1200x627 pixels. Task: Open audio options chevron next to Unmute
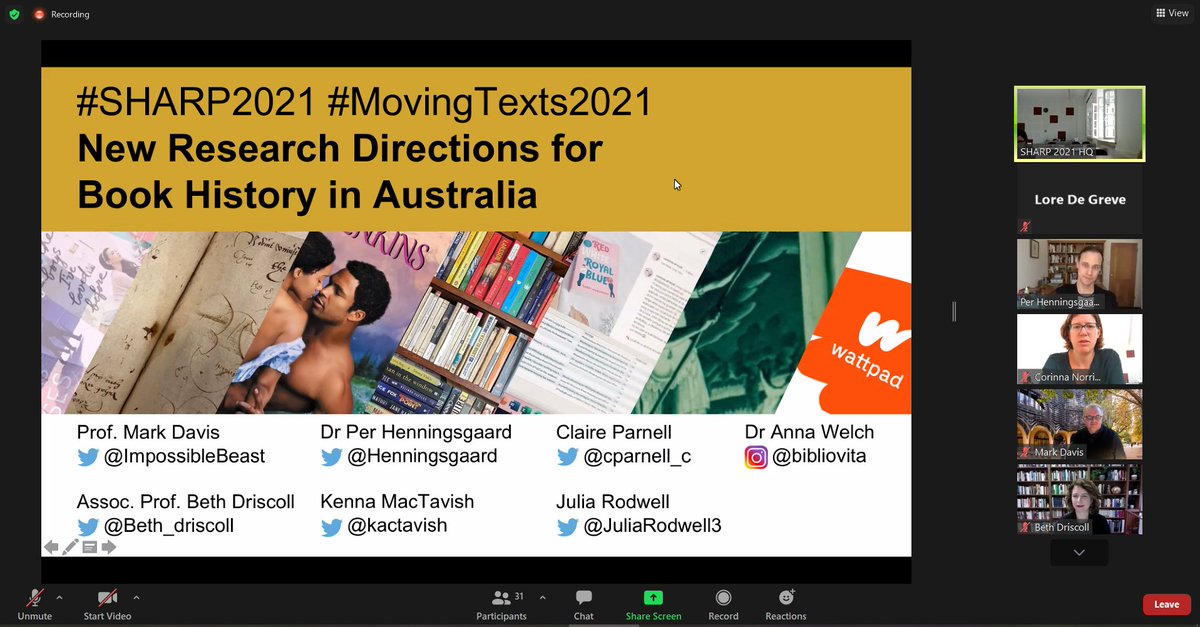[57, 597]
